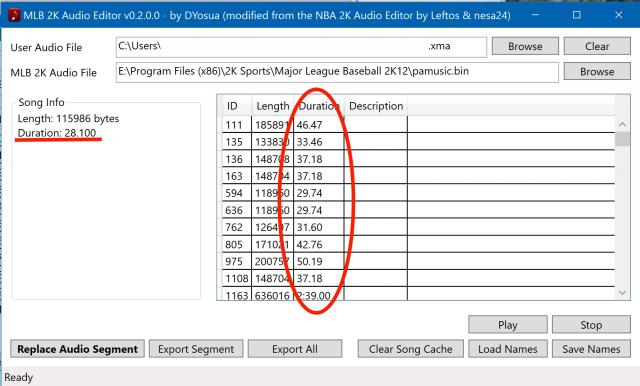The width and height of the screenshot is (640, 386).
Task: Click the Song Info length text
Action: [x=68, y=119]
